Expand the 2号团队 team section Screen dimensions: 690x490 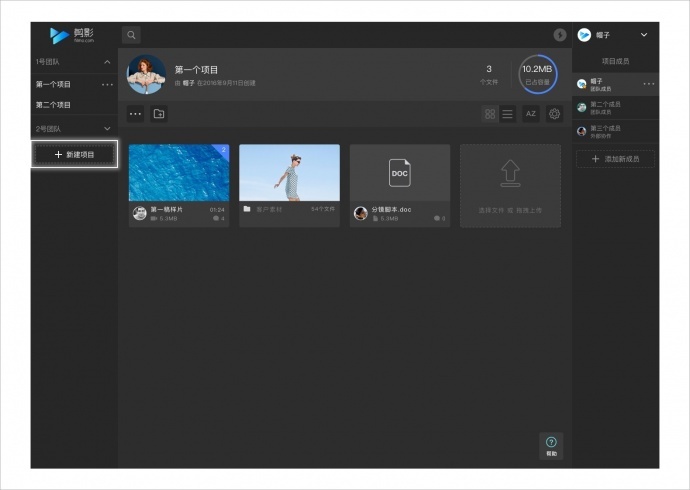tap(107, 129)
